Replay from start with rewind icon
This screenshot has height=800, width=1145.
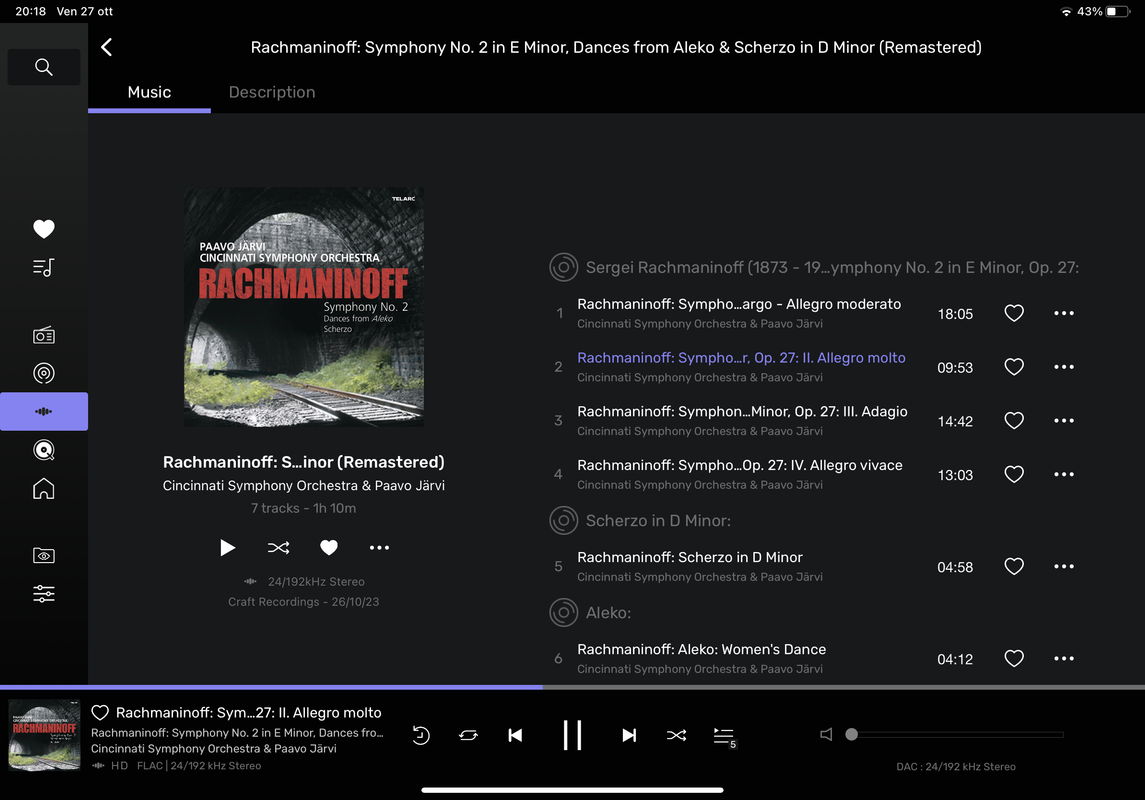pyautogui.click(x=421, y=735)
